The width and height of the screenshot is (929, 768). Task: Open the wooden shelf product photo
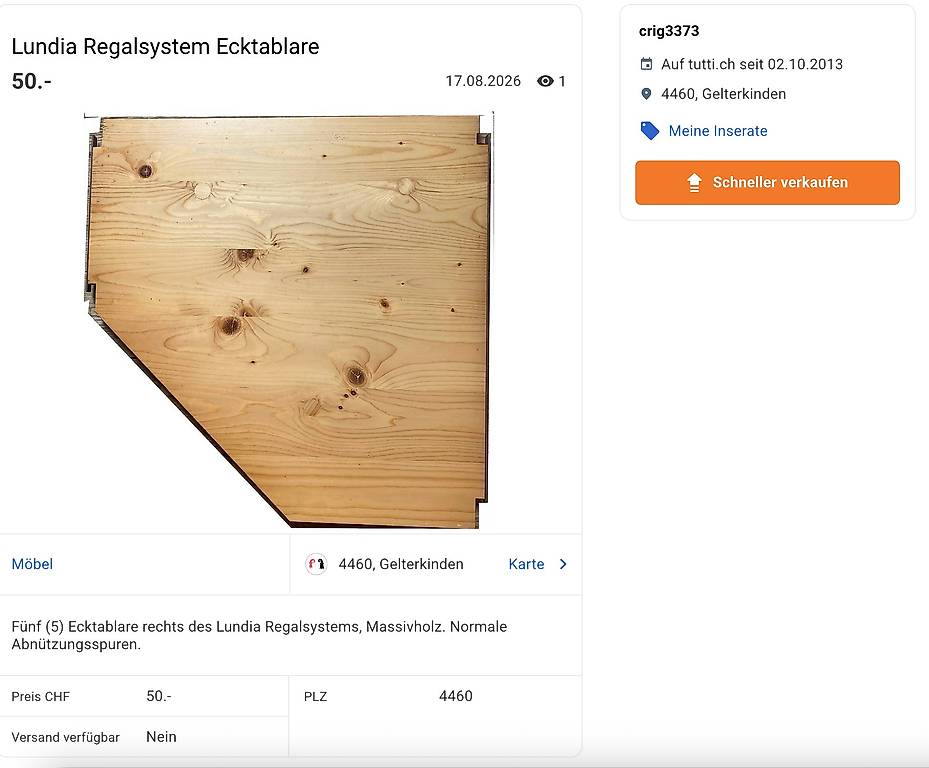click(289, 320)
